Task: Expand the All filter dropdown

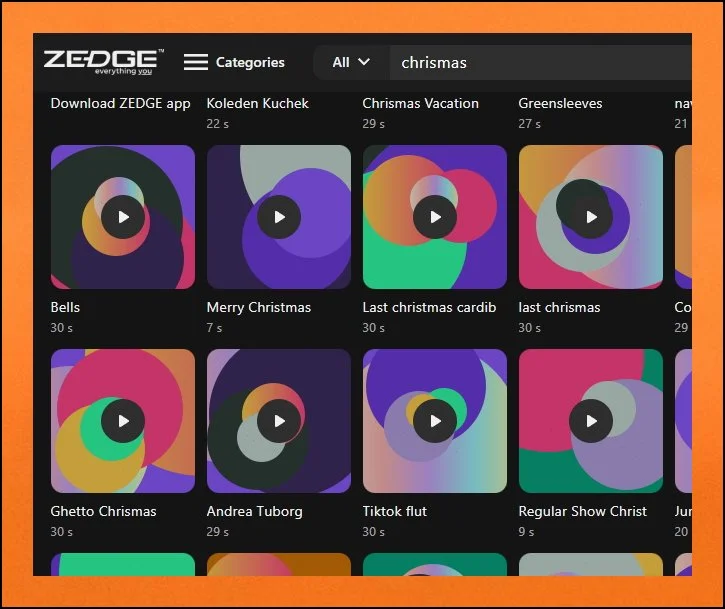Action: [351, 62]
